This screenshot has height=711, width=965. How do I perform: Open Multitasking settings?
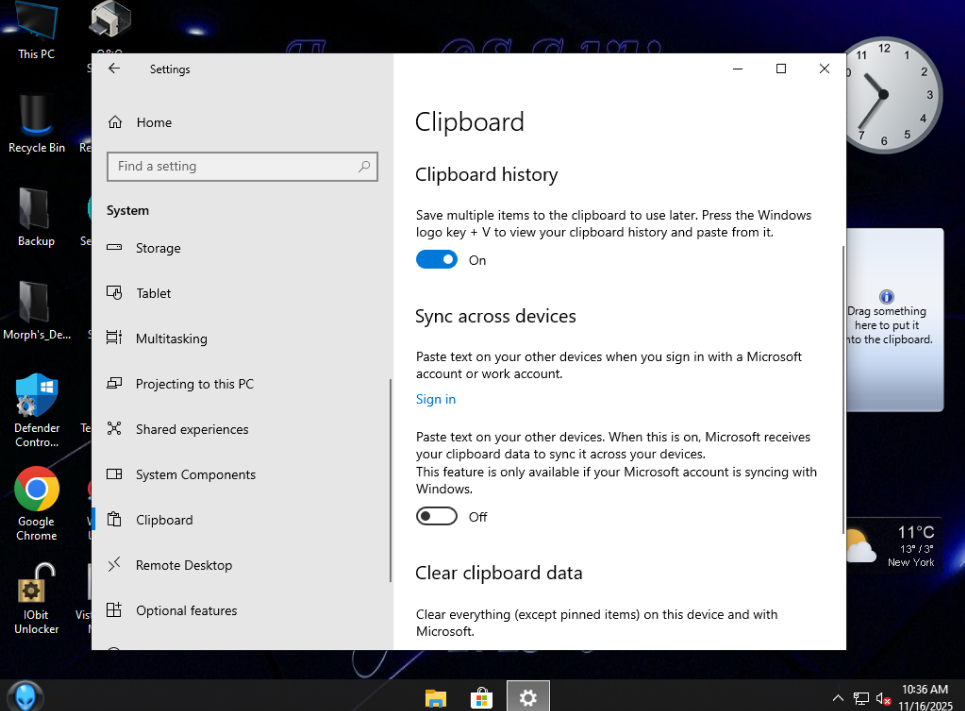point(171,339)
